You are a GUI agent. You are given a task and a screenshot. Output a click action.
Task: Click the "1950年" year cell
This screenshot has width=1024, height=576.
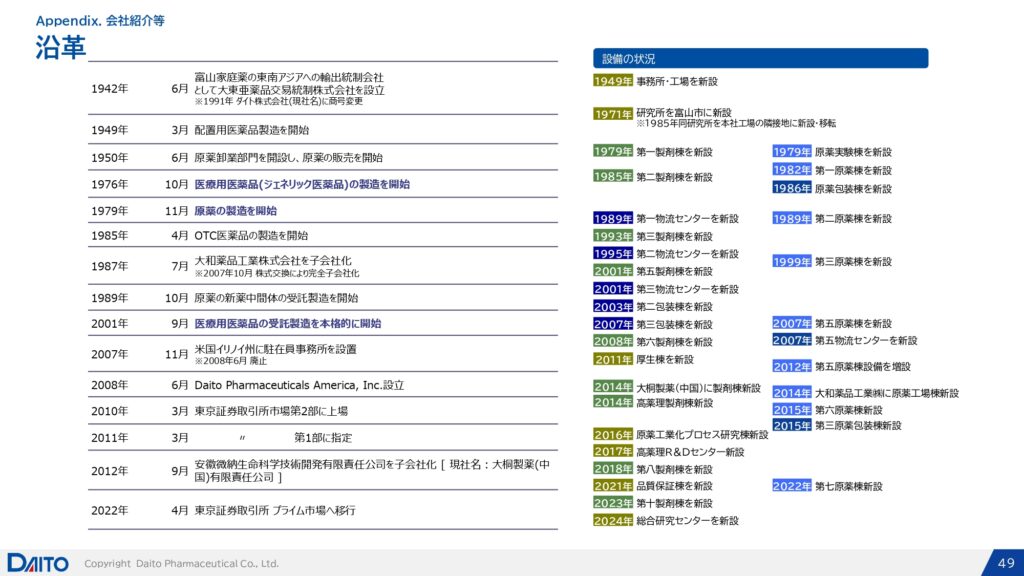tap(110, 157)
